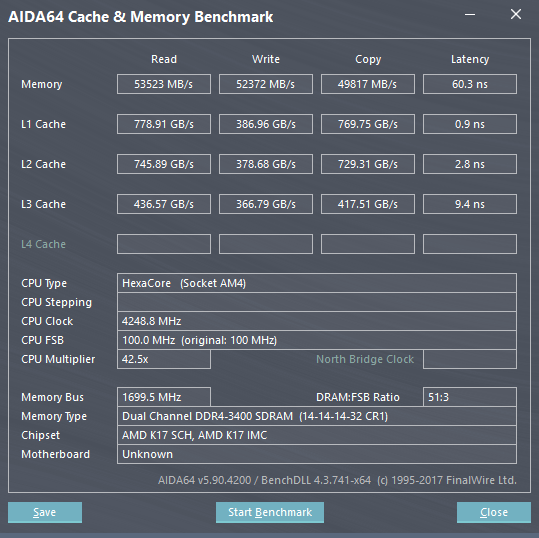Click CPU Clock field 4248.8 MHz

[x=317, y=321]
